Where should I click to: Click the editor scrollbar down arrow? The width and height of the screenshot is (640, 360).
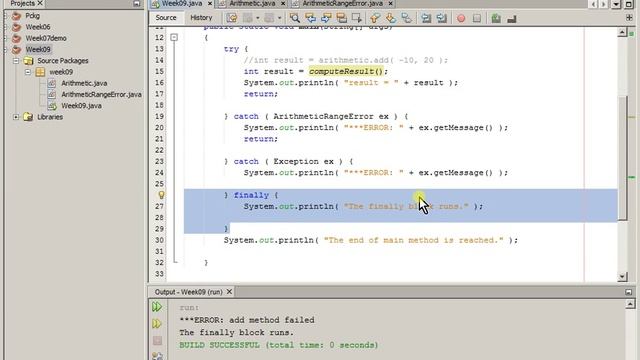pyautogui.click(x=622, y=276)
